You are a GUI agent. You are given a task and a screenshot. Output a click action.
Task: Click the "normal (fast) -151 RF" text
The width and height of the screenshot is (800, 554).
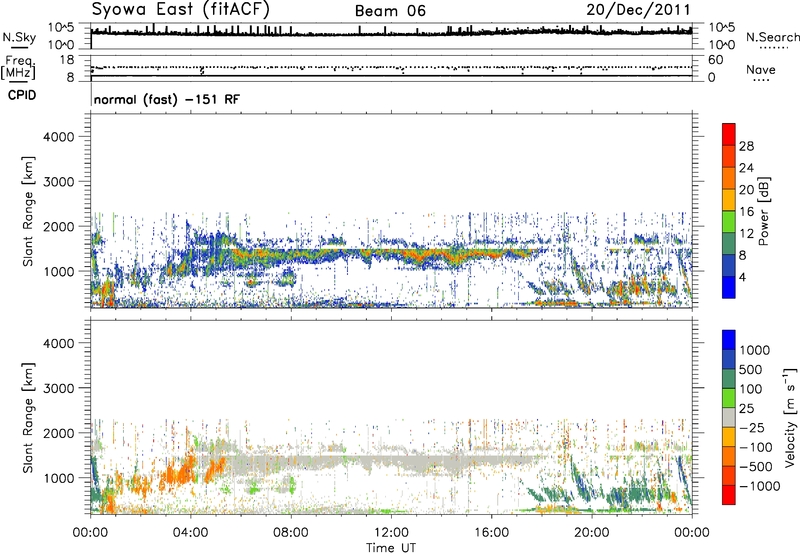click(x=166, y=99)
